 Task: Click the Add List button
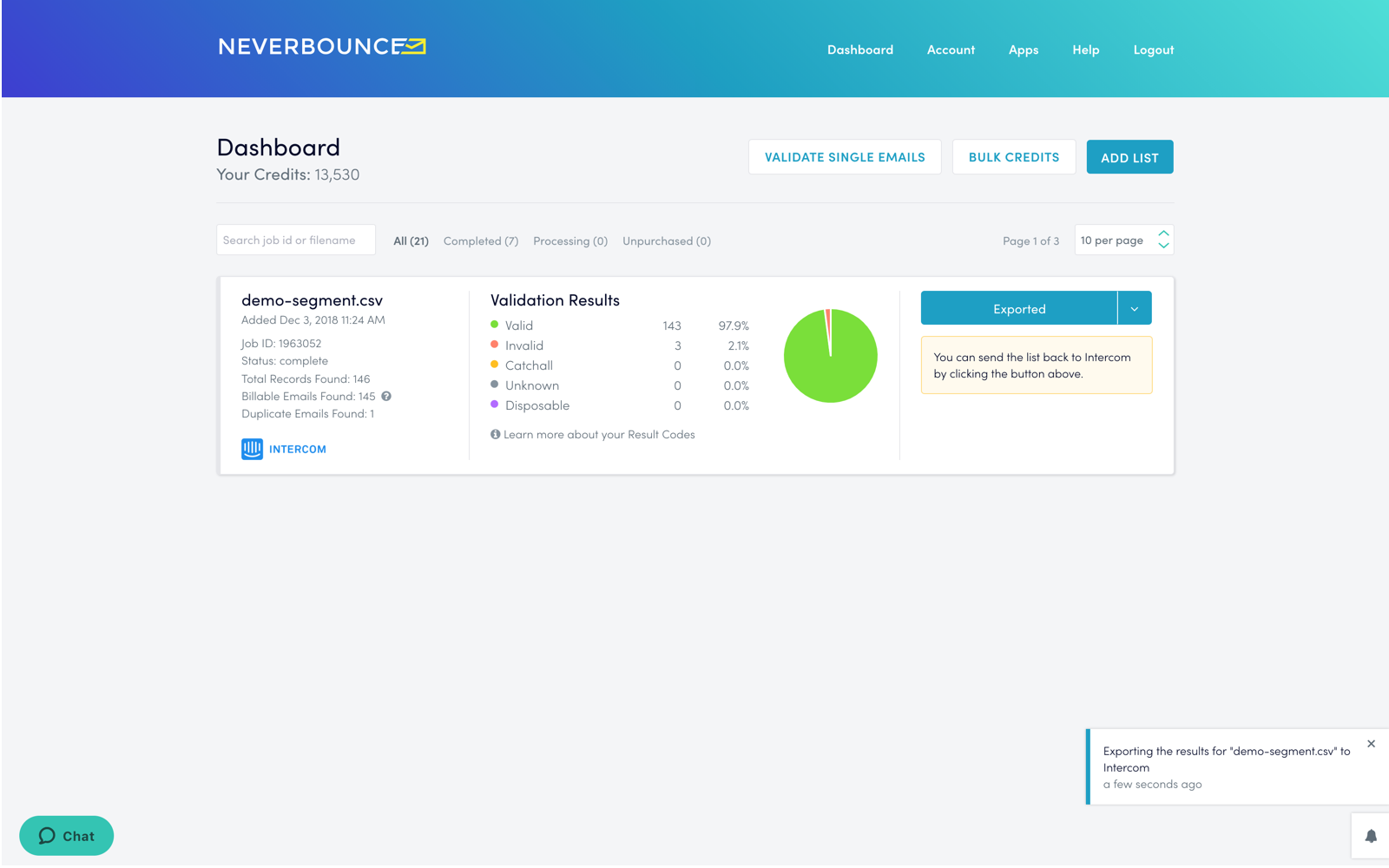point(1130,157)
